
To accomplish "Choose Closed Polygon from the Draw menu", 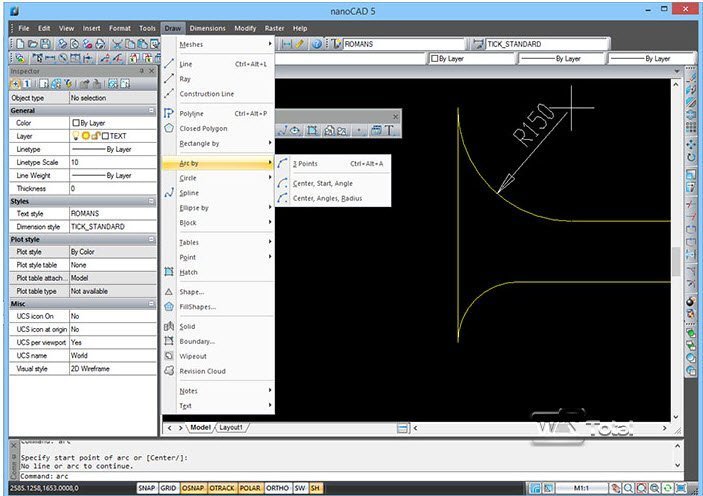I will (x=203, y=128).
